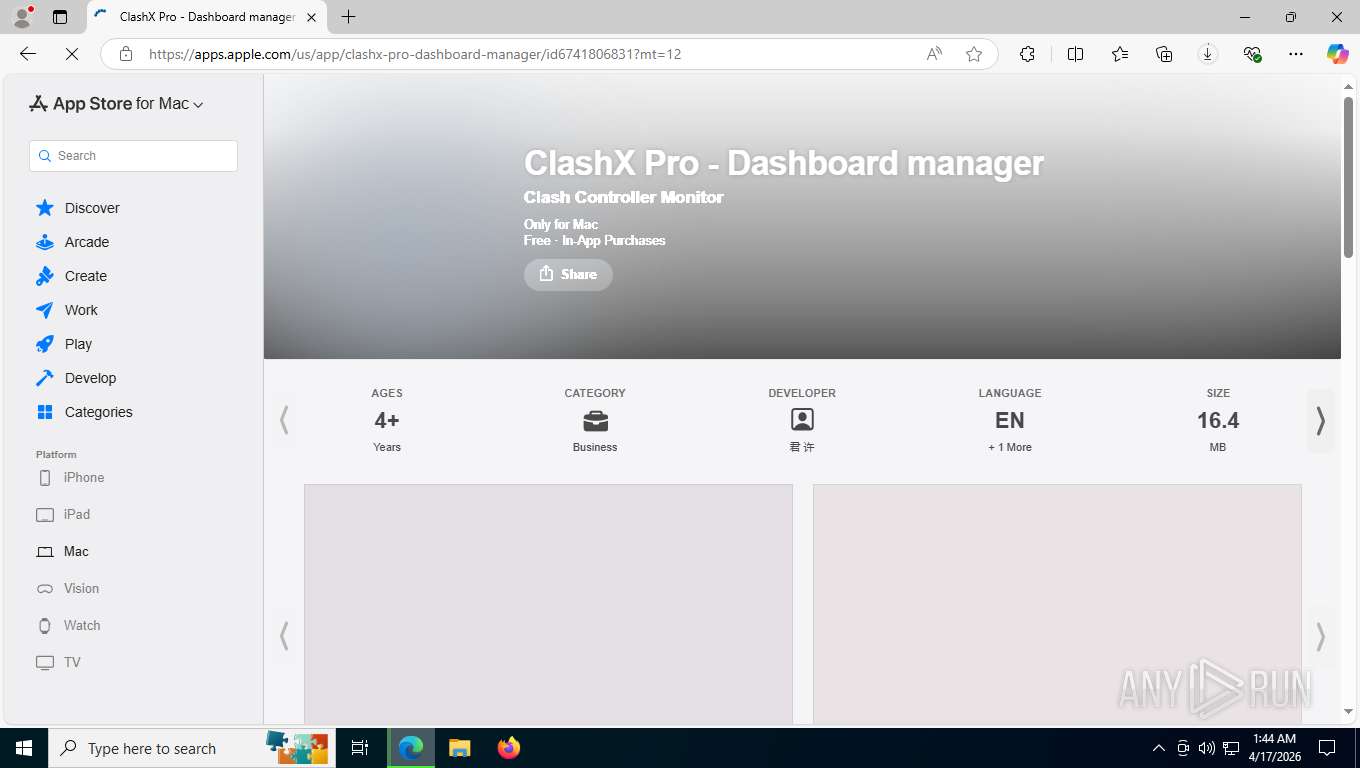This screenshot has height=768, width=1360.
Task: Click the browser back arrow
Action: tap(28, 54)
